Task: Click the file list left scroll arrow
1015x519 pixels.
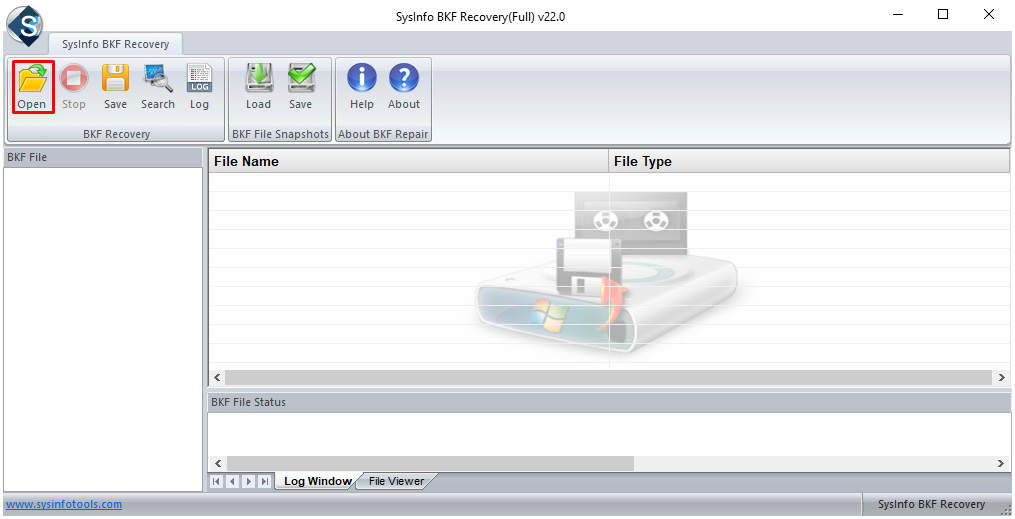Action: click(217, 377)
